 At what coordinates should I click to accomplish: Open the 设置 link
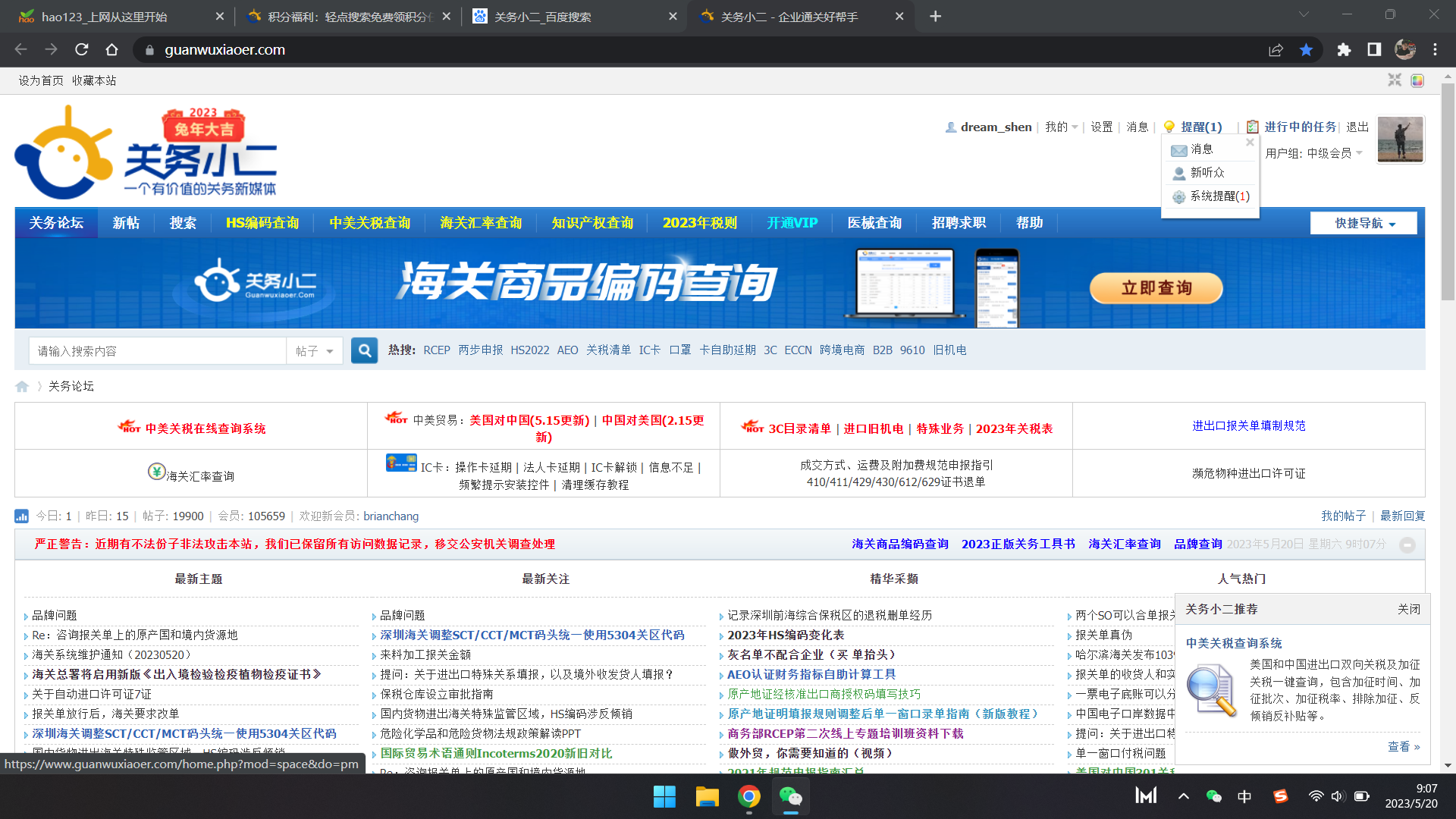[1102, 127]
